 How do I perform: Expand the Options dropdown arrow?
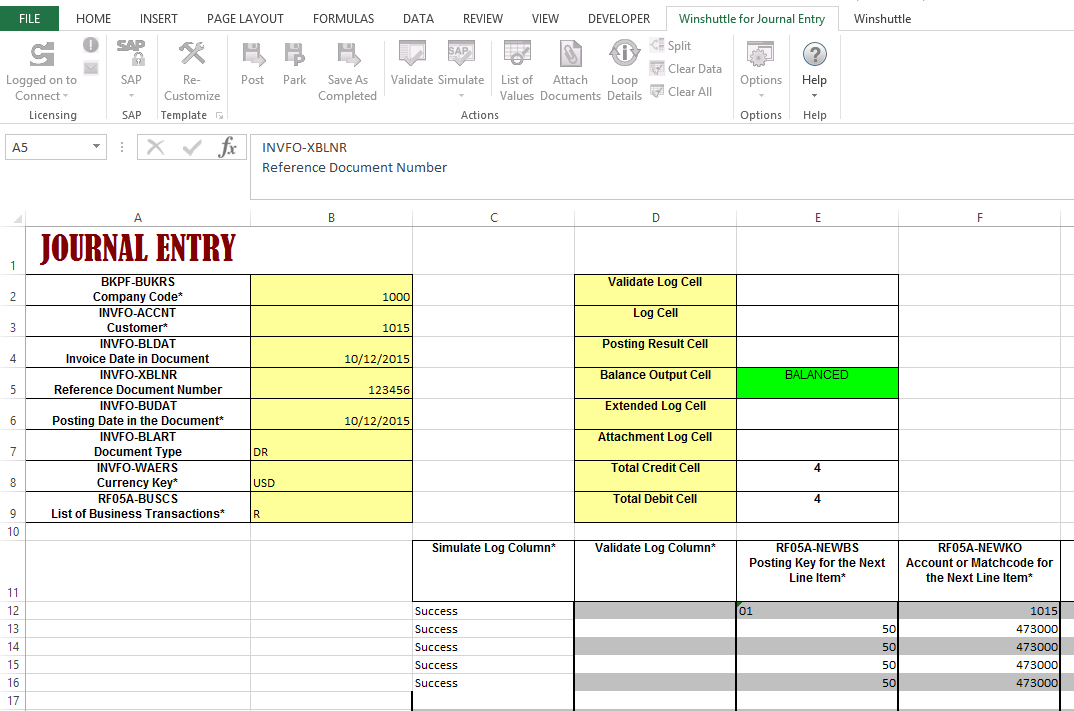click(760, 97)
